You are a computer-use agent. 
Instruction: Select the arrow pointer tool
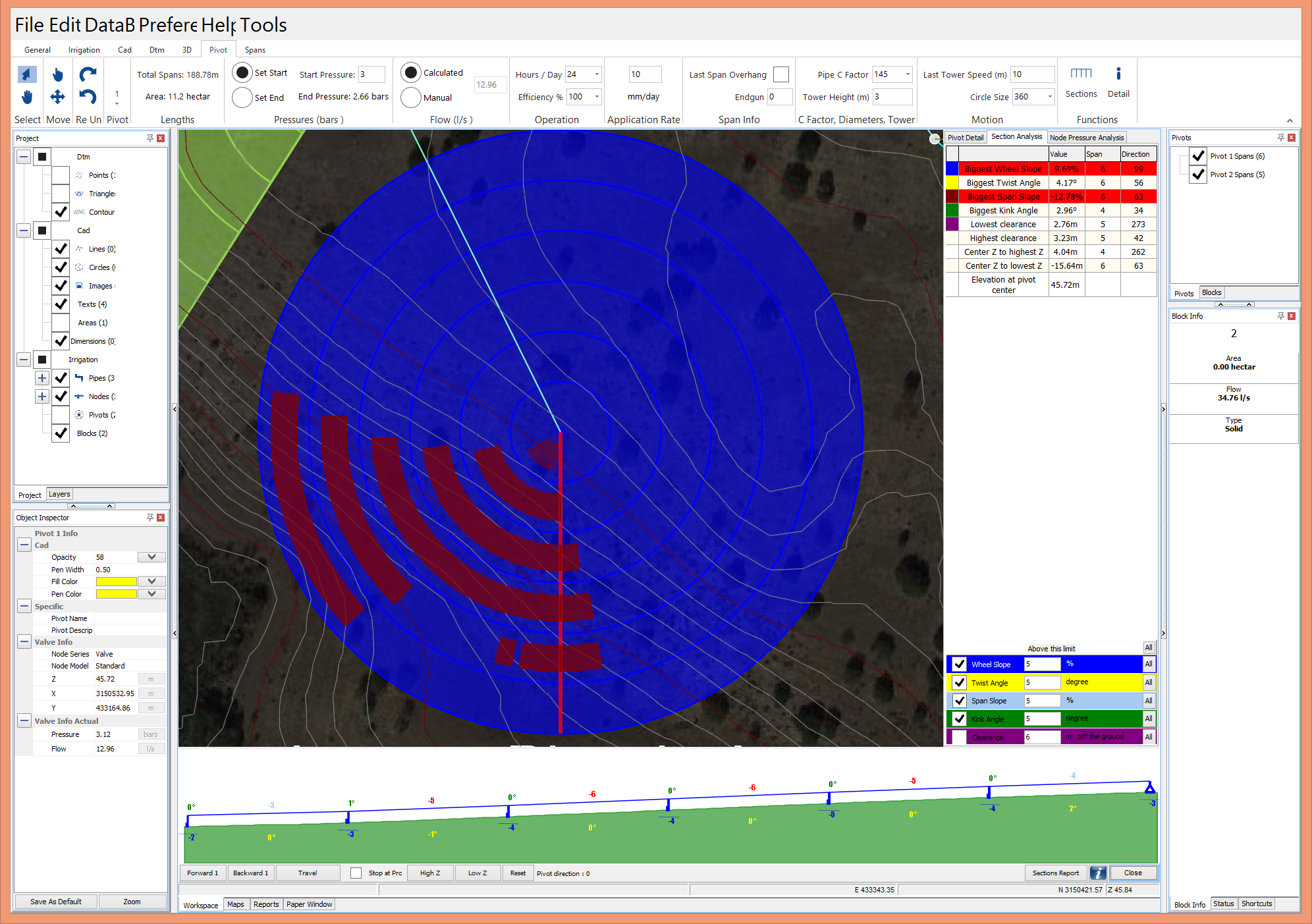[x=27, y=74]
